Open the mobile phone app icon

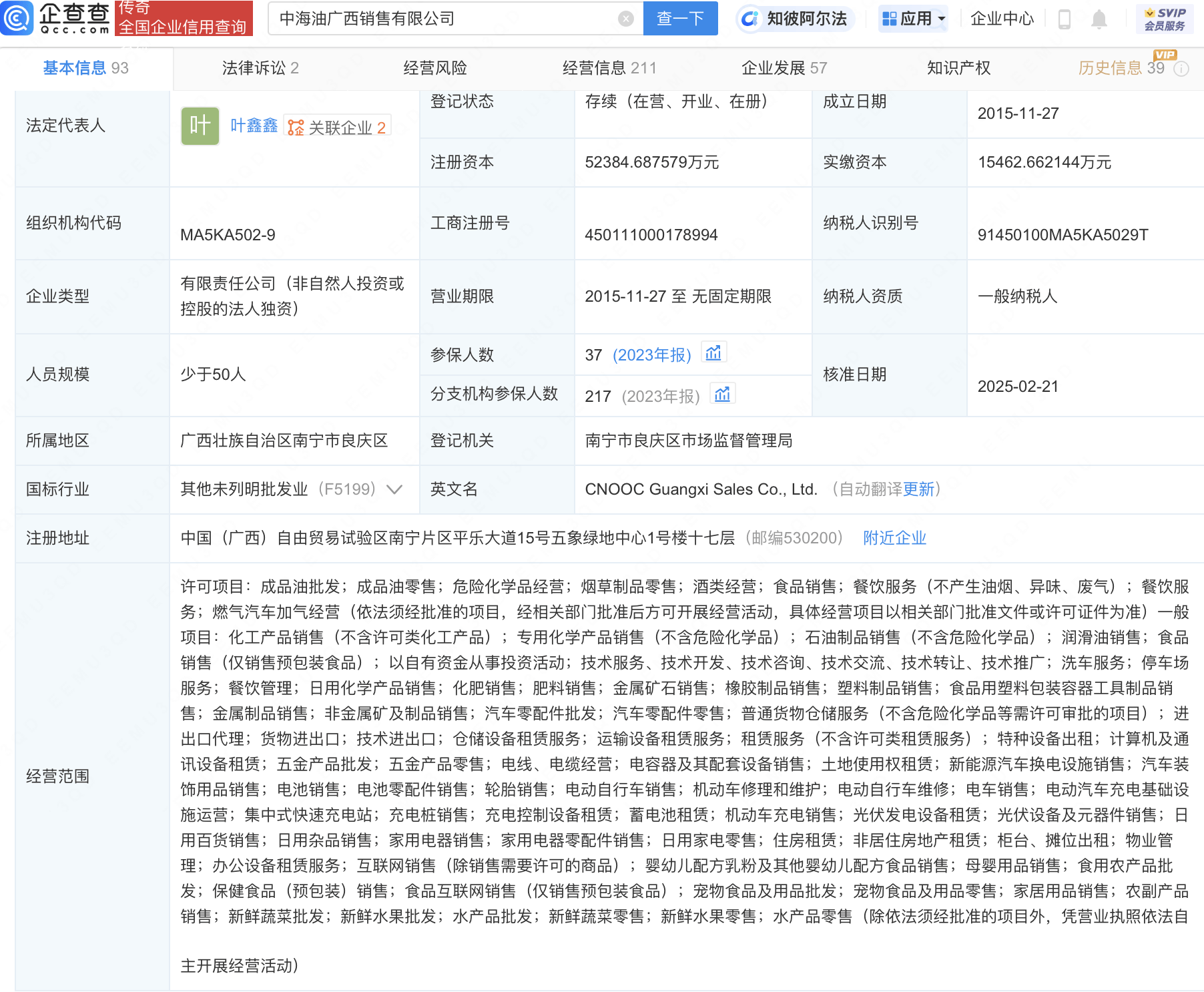[1065, 19]
